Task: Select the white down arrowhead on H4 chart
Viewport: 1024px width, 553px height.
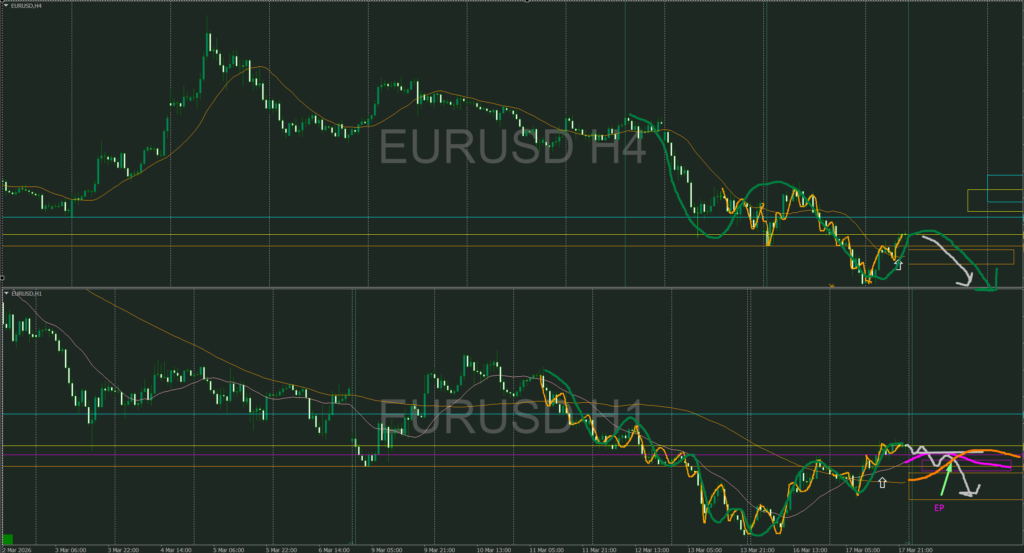Action: click(x=965, y=281)
